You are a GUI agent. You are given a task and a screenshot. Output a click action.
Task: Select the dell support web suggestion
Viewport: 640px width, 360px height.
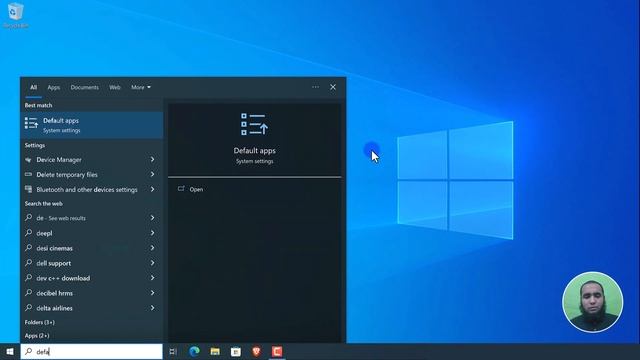[x=92, y=263]
